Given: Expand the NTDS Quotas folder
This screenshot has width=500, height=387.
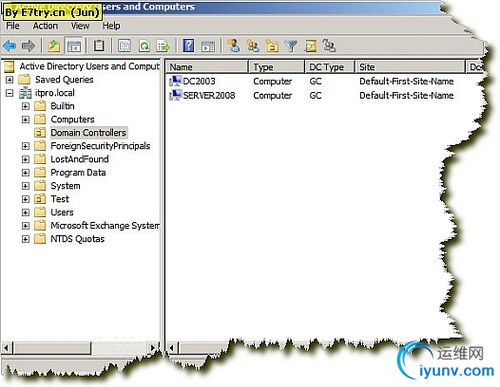Looking at the screenshot, I should pos(25,239).
